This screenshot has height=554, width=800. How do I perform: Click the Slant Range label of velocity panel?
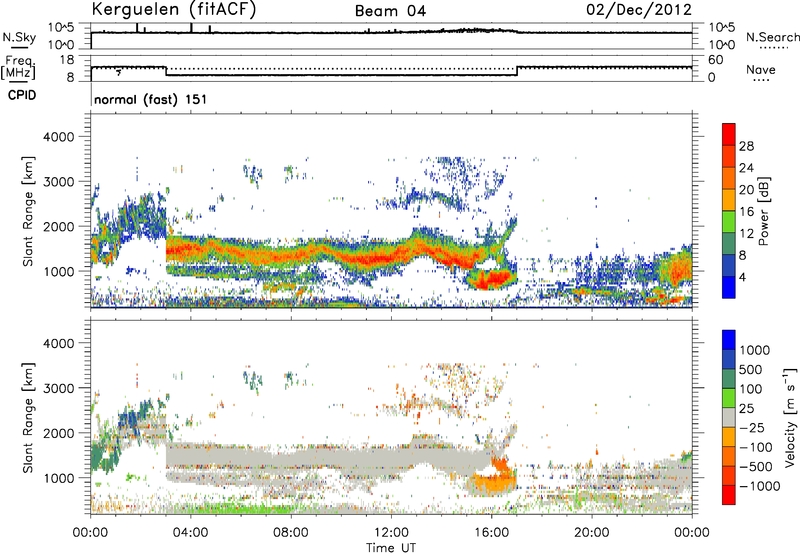[28, 417]
